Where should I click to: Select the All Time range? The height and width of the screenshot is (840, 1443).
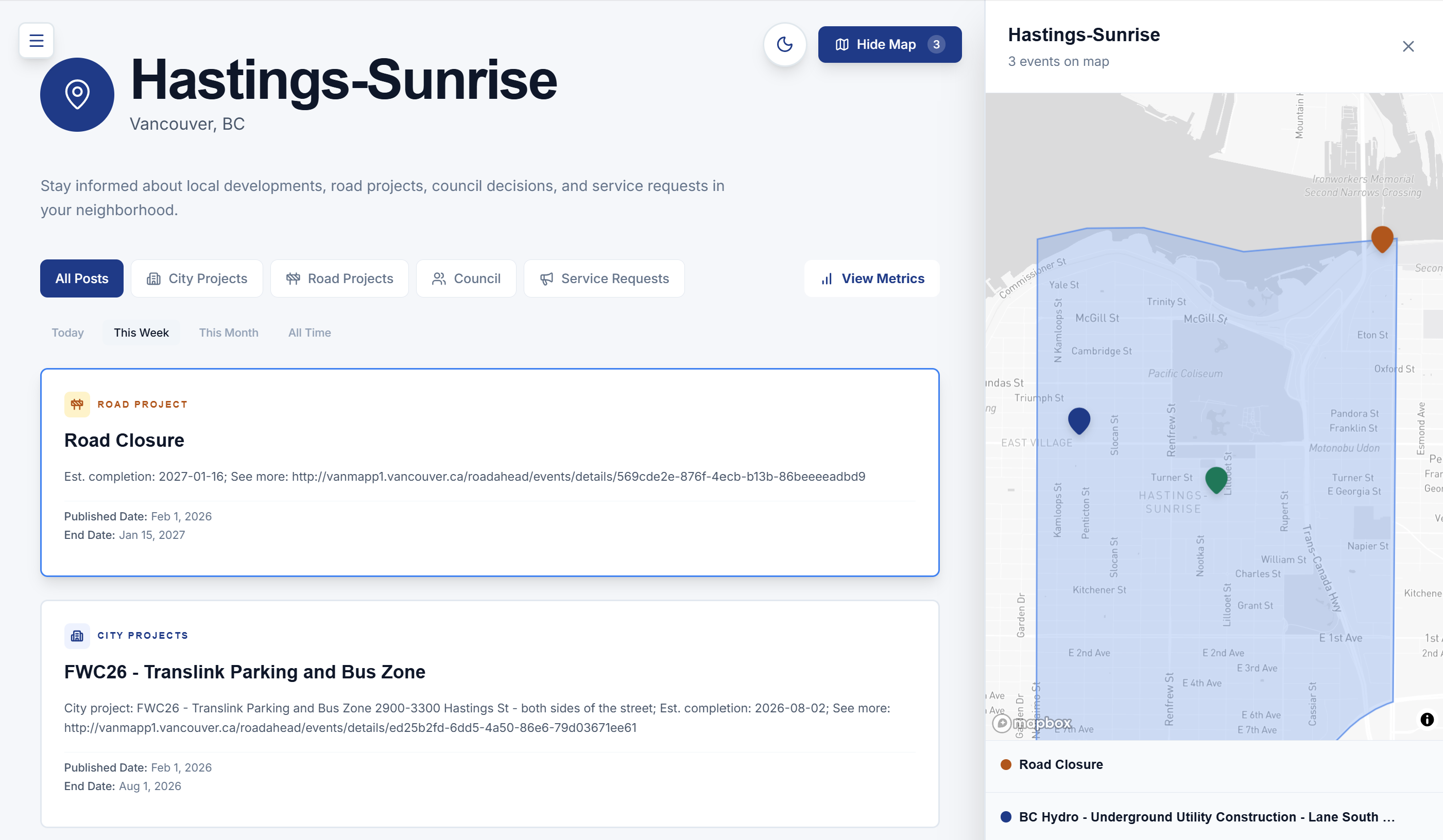coord(309,332)
